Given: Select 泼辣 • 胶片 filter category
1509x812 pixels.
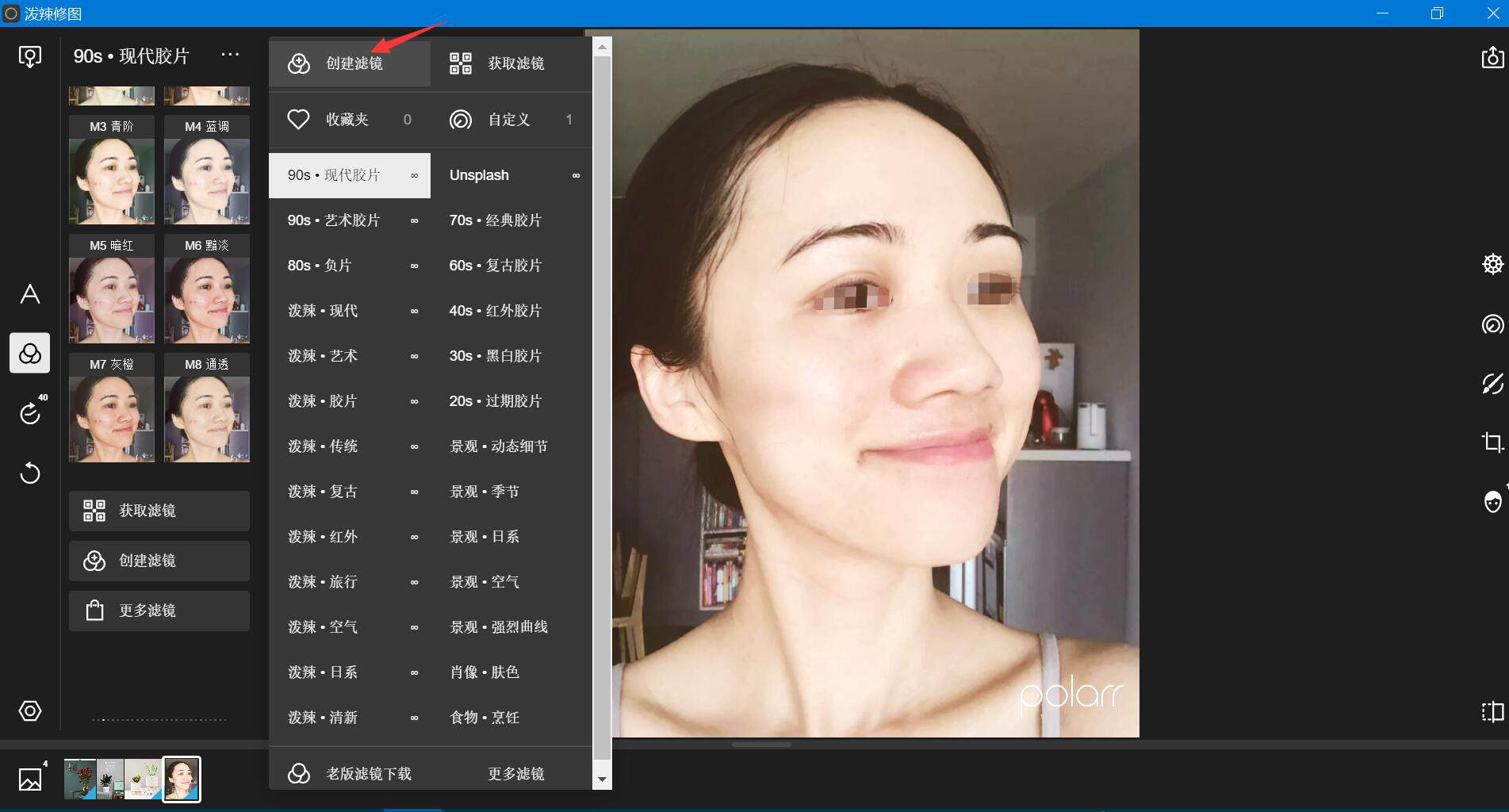Looking at the screenshot, I should tap(350, 401).
